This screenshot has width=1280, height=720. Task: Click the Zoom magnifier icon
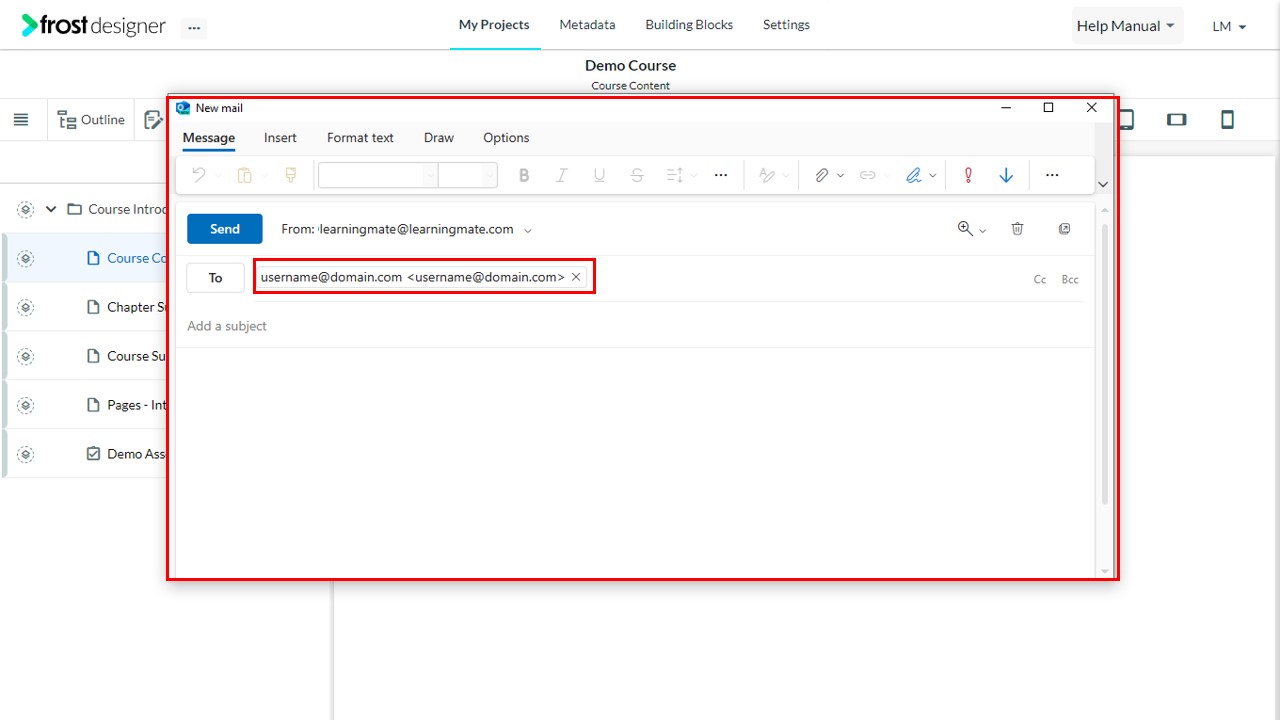coord(965,229)
